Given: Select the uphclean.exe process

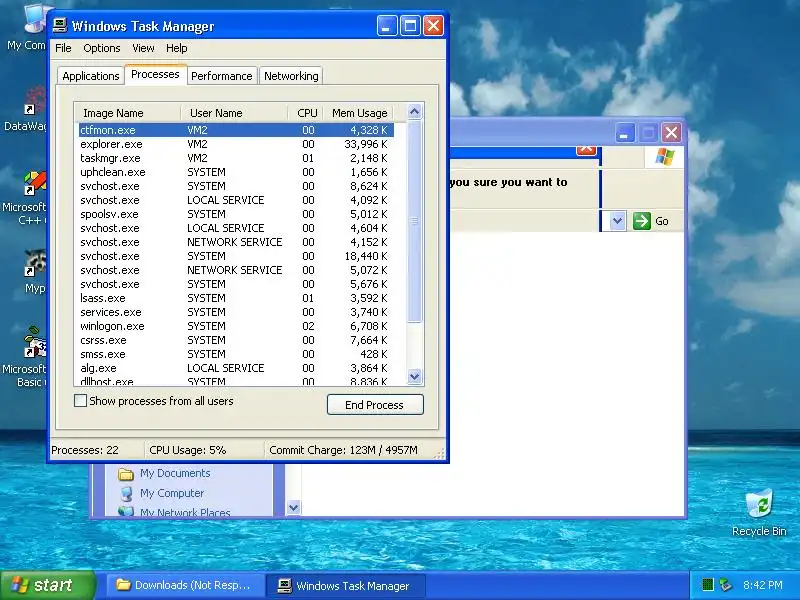Looking at the screenshot, I should (236, 172).
